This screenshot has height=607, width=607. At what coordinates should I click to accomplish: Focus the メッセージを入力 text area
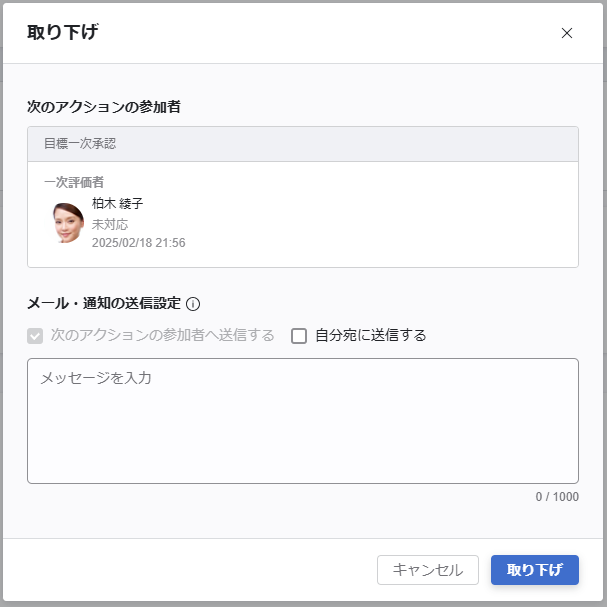[302, 420]
